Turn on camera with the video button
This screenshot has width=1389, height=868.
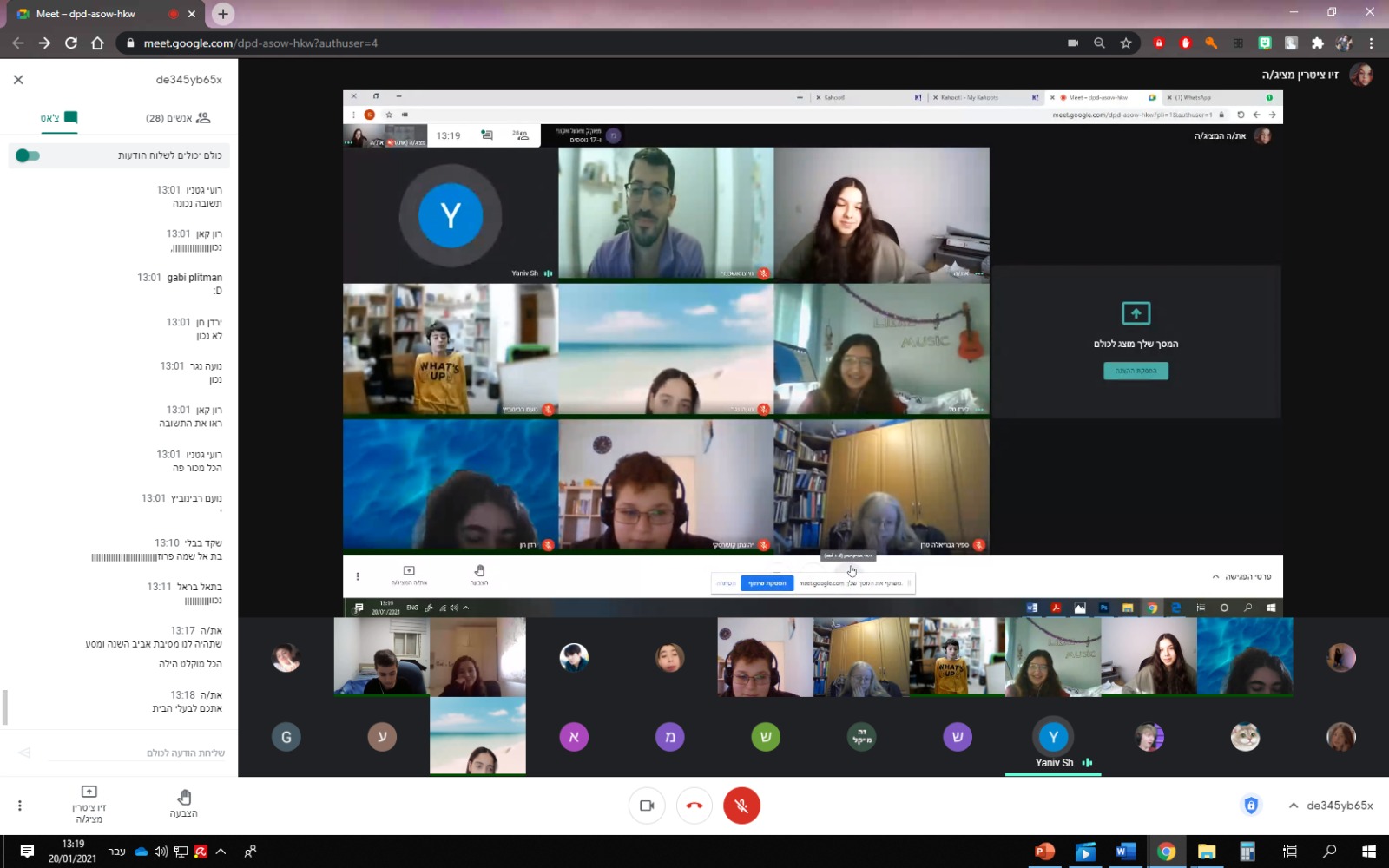[x=647, y=806]
